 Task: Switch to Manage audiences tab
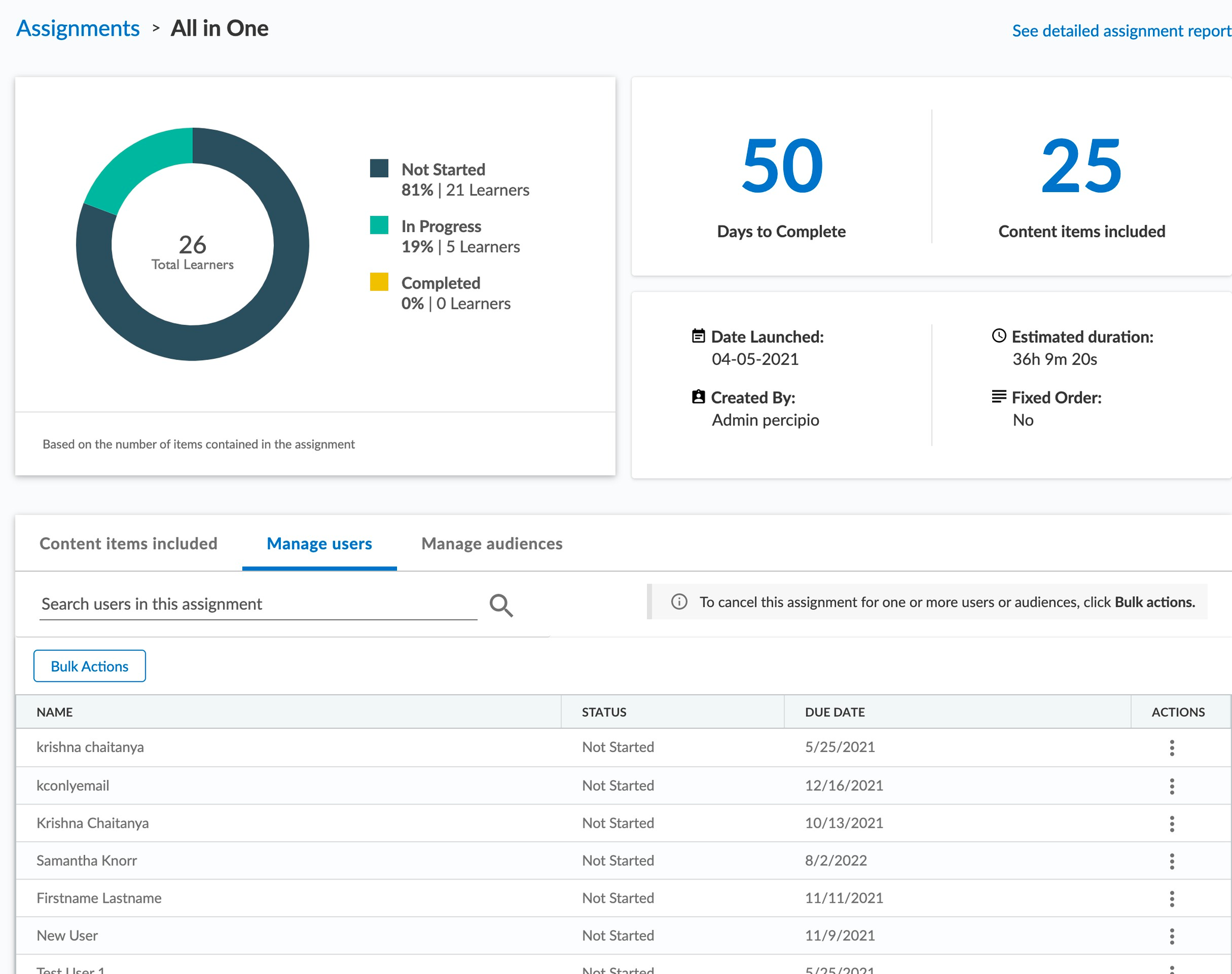coord(492,543)
